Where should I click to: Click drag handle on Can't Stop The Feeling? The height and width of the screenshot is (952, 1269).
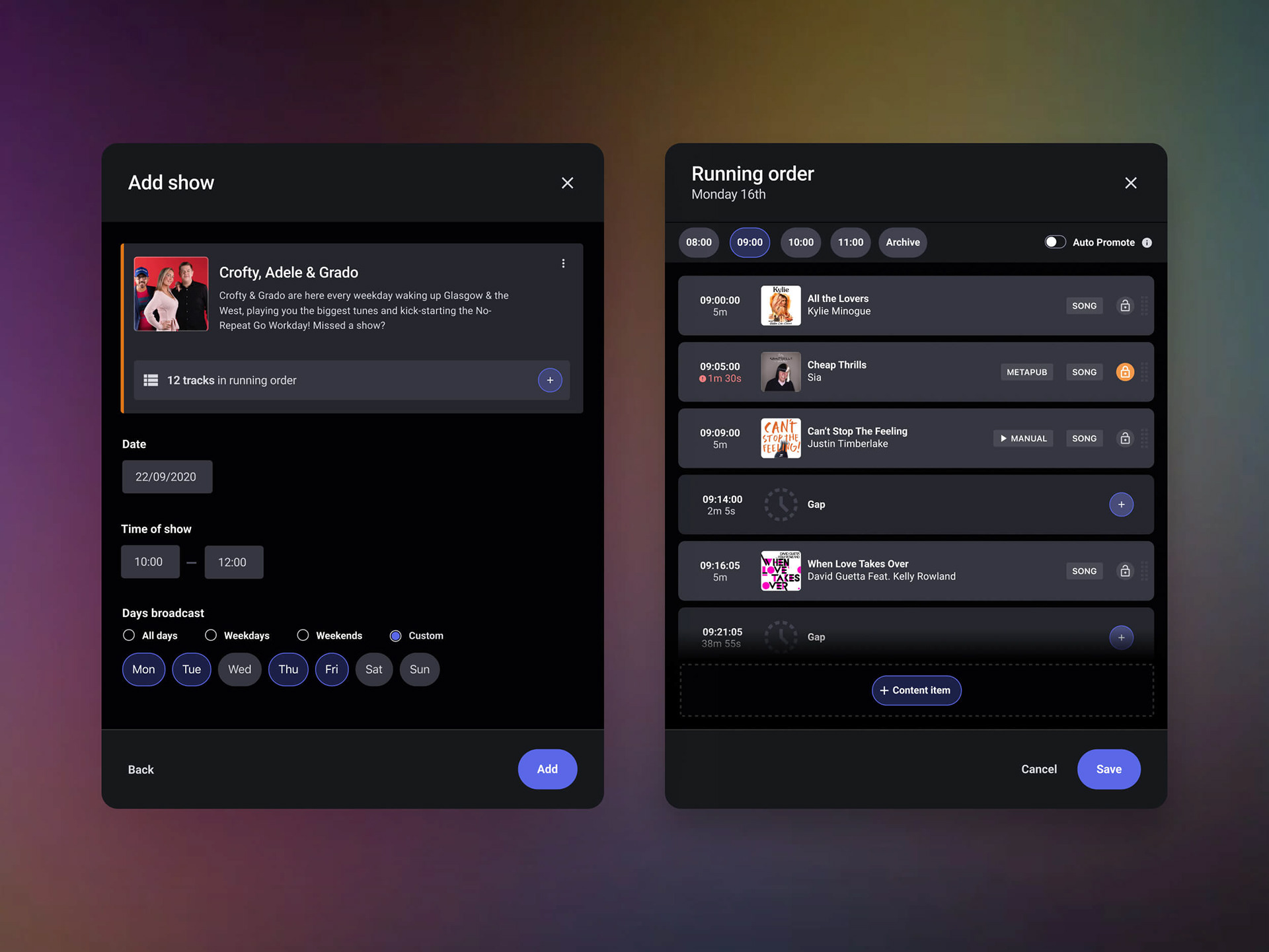pyautogui.click(x=1144, y=439)
